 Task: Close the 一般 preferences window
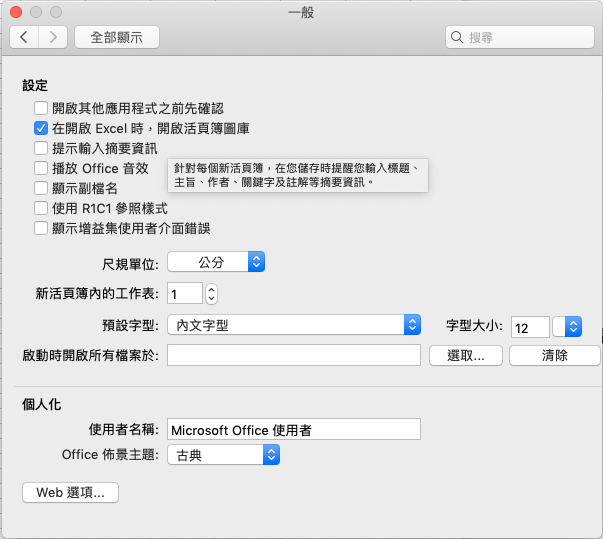point(16,12)
